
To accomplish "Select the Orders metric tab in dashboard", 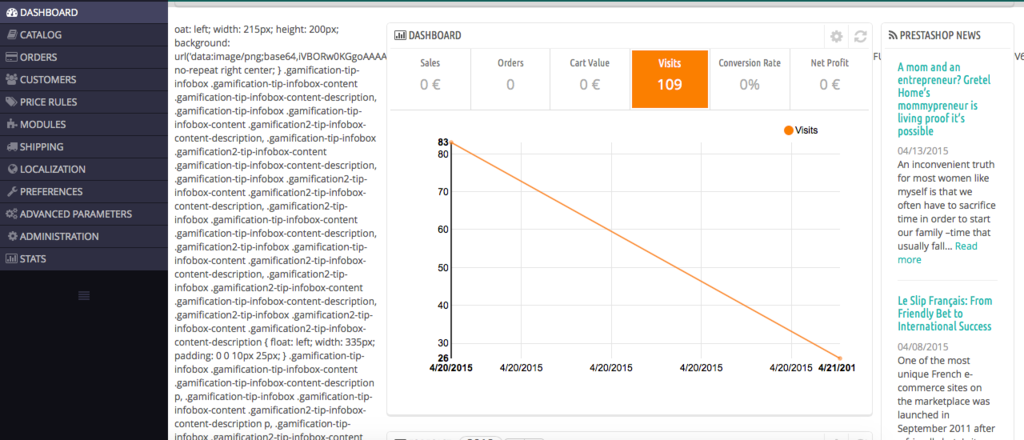I will click(510, 79).
